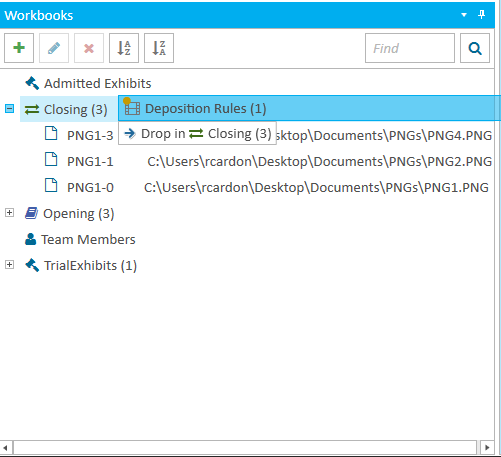Click the book icon beside Opening (3)
The height and width of the screenshot is (457, 501).
[x=32, y=213]
